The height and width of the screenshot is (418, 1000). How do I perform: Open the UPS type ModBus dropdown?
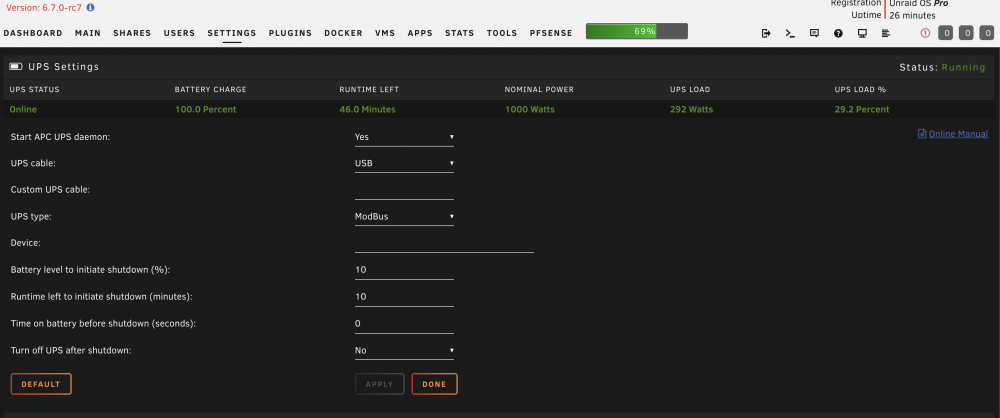click(x=404, y=217)
